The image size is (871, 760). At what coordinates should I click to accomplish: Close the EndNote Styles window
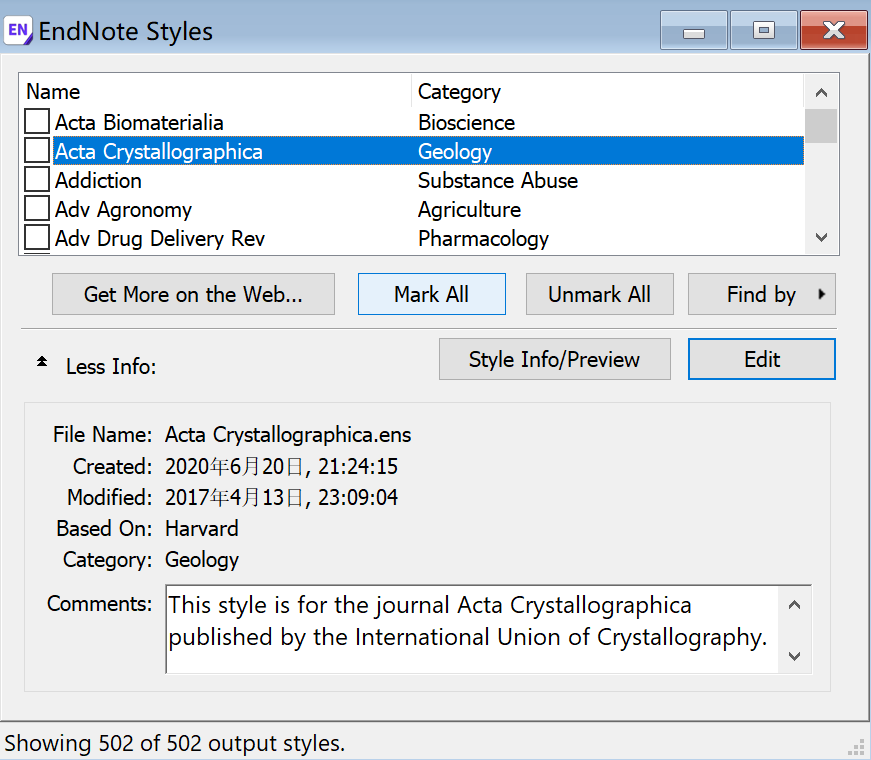click(x=834, y=31)
